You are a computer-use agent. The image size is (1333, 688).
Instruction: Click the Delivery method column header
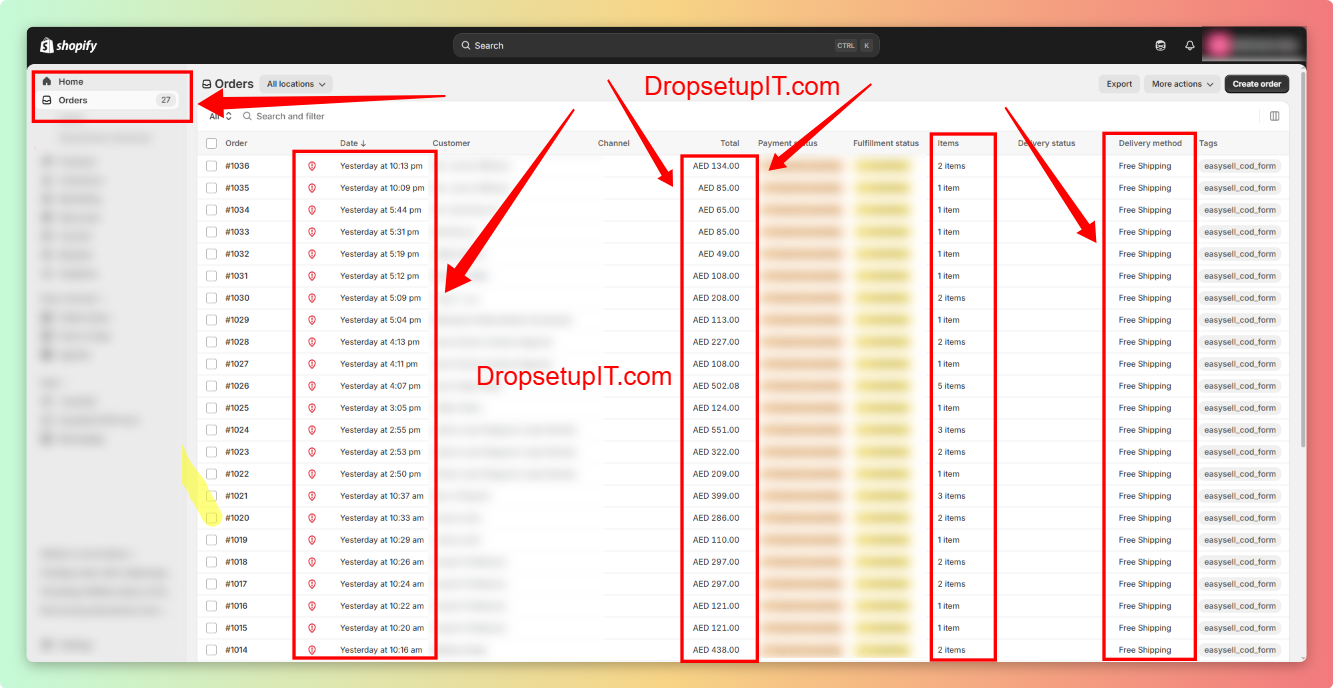tap(1150, 143)
